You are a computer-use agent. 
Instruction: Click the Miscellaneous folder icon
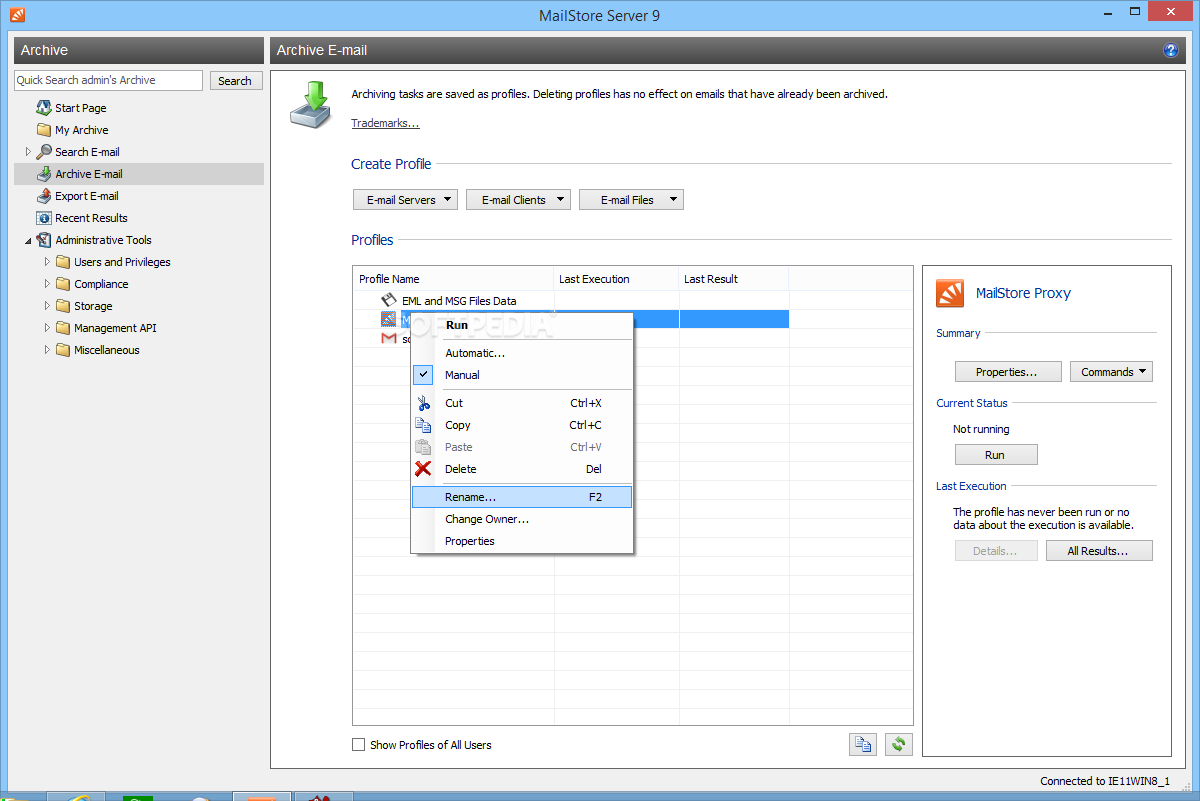[63, 350]
